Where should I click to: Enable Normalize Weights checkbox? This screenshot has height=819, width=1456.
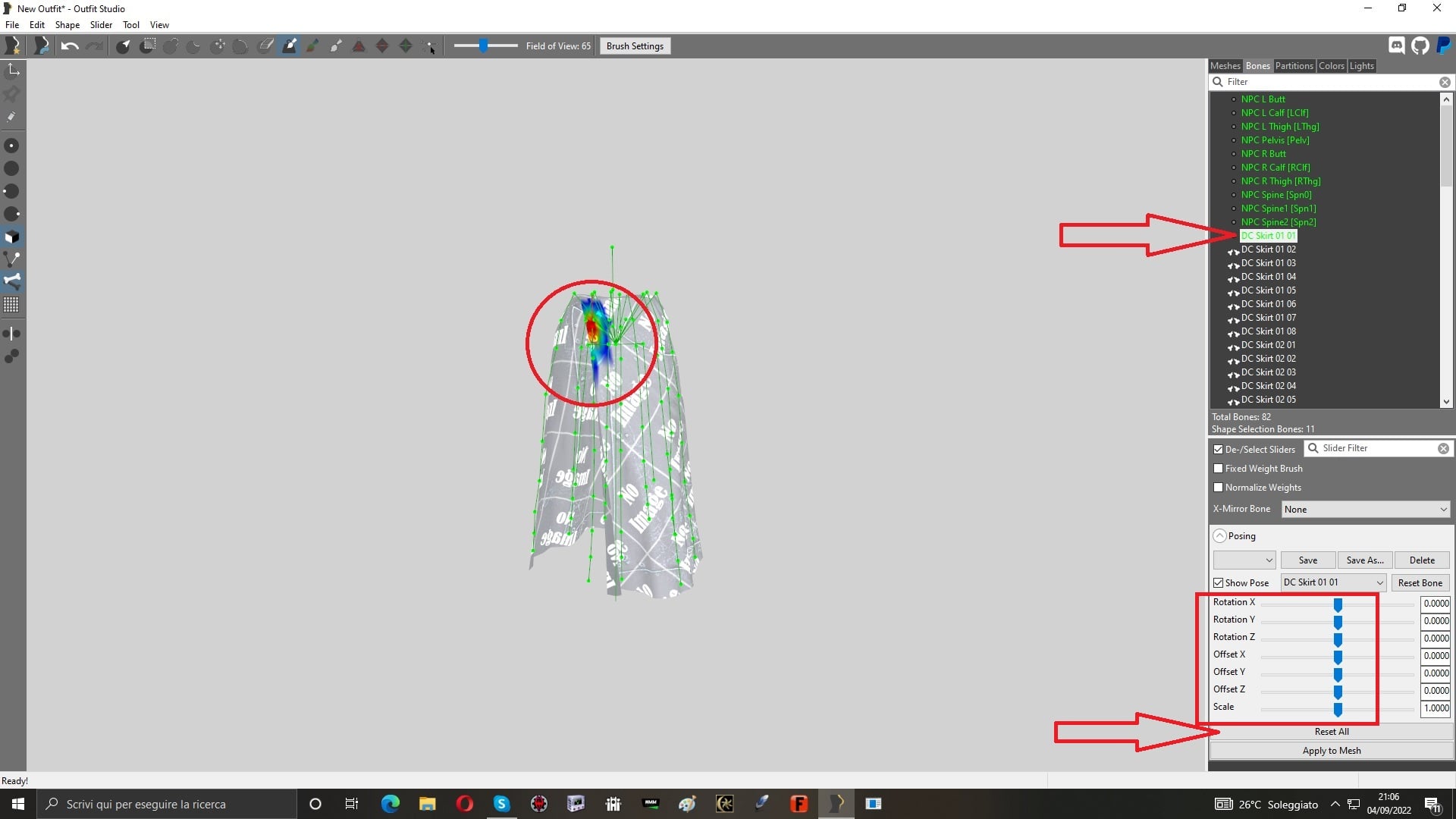coord(1218,488)
